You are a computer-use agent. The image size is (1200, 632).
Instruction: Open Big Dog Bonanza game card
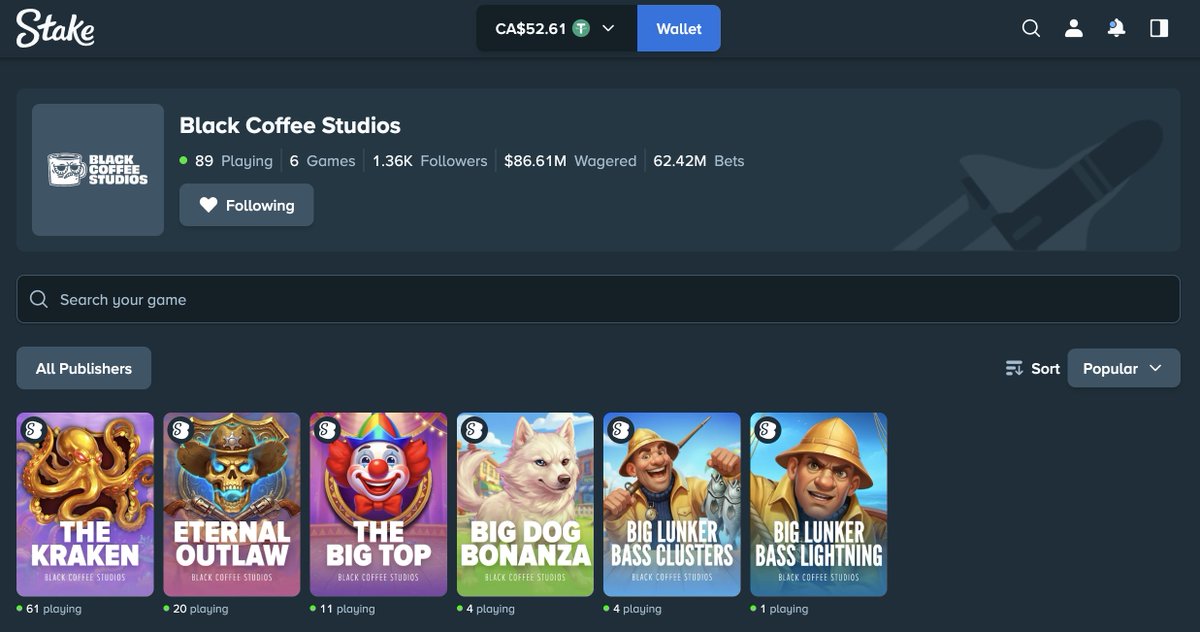click(x=525, y=505)
